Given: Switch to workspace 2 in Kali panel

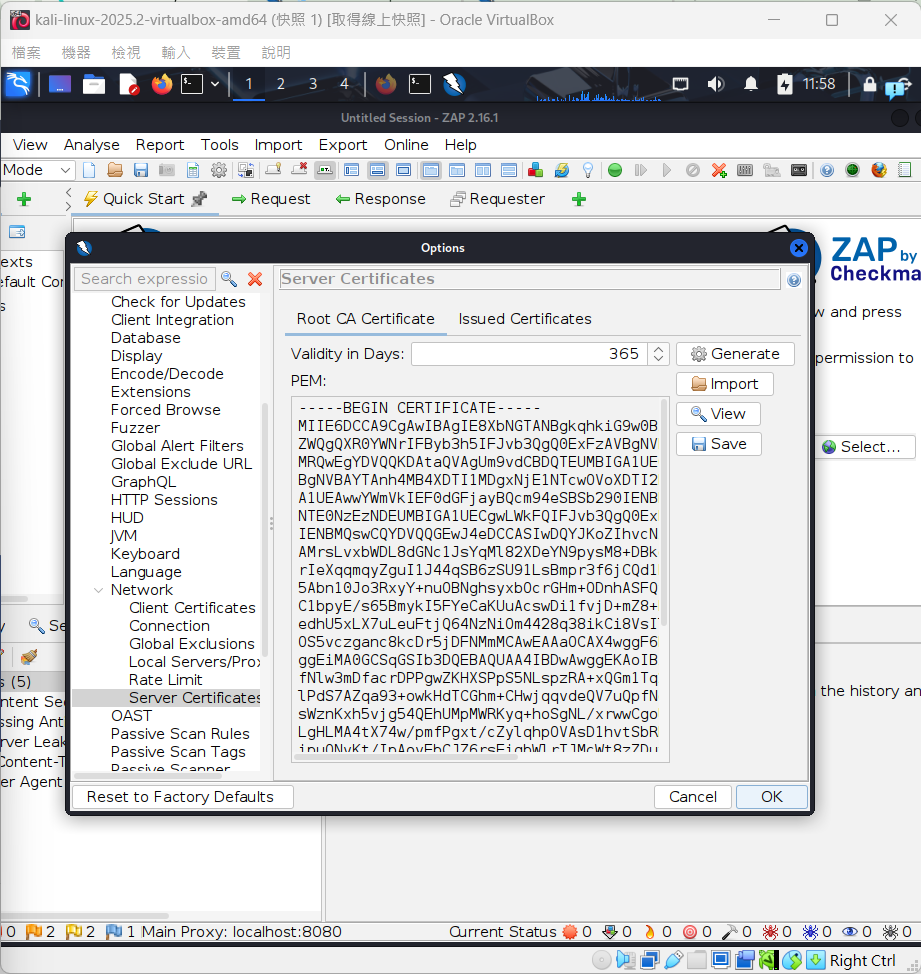Looking at the screenshot, I should (281, 84).
